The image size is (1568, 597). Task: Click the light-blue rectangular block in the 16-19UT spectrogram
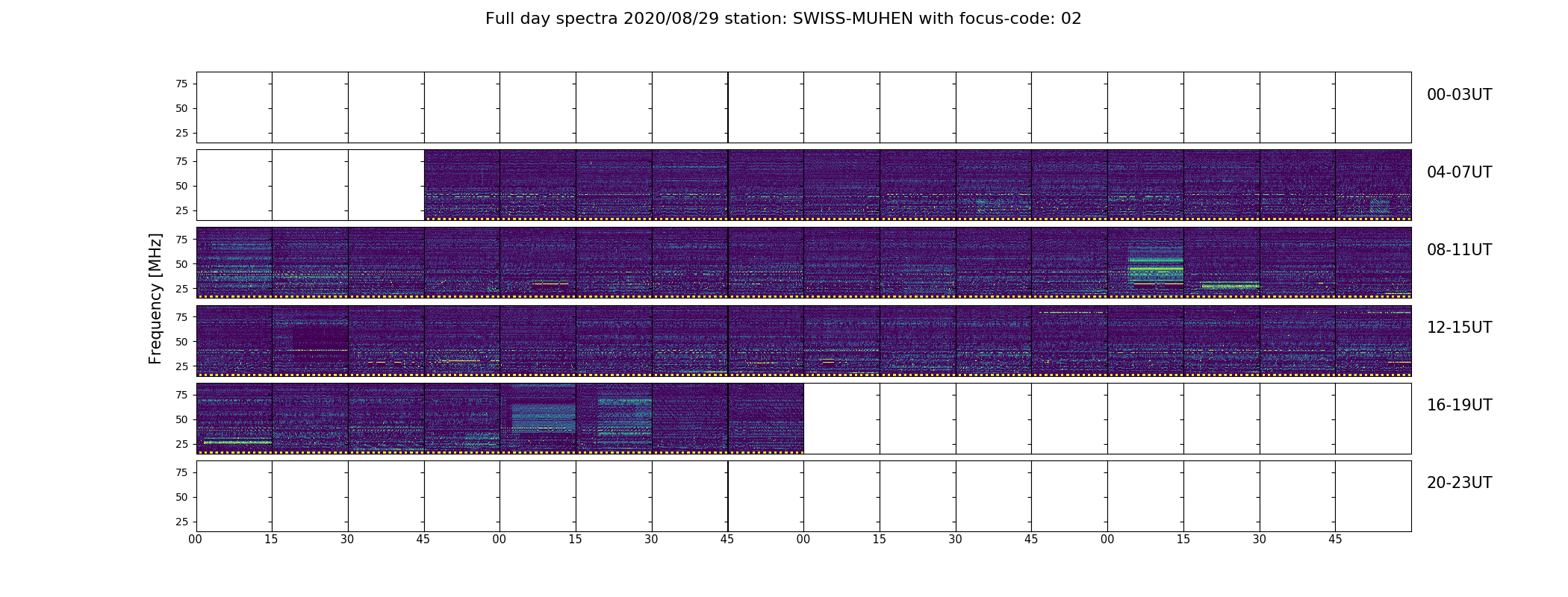(543, 417)
